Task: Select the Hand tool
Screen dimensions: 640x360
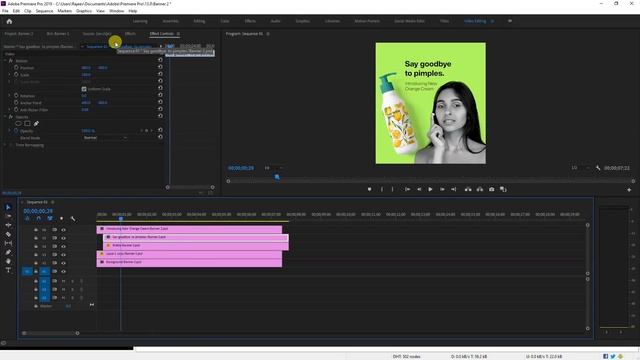Action: click(x=8, y=261)
